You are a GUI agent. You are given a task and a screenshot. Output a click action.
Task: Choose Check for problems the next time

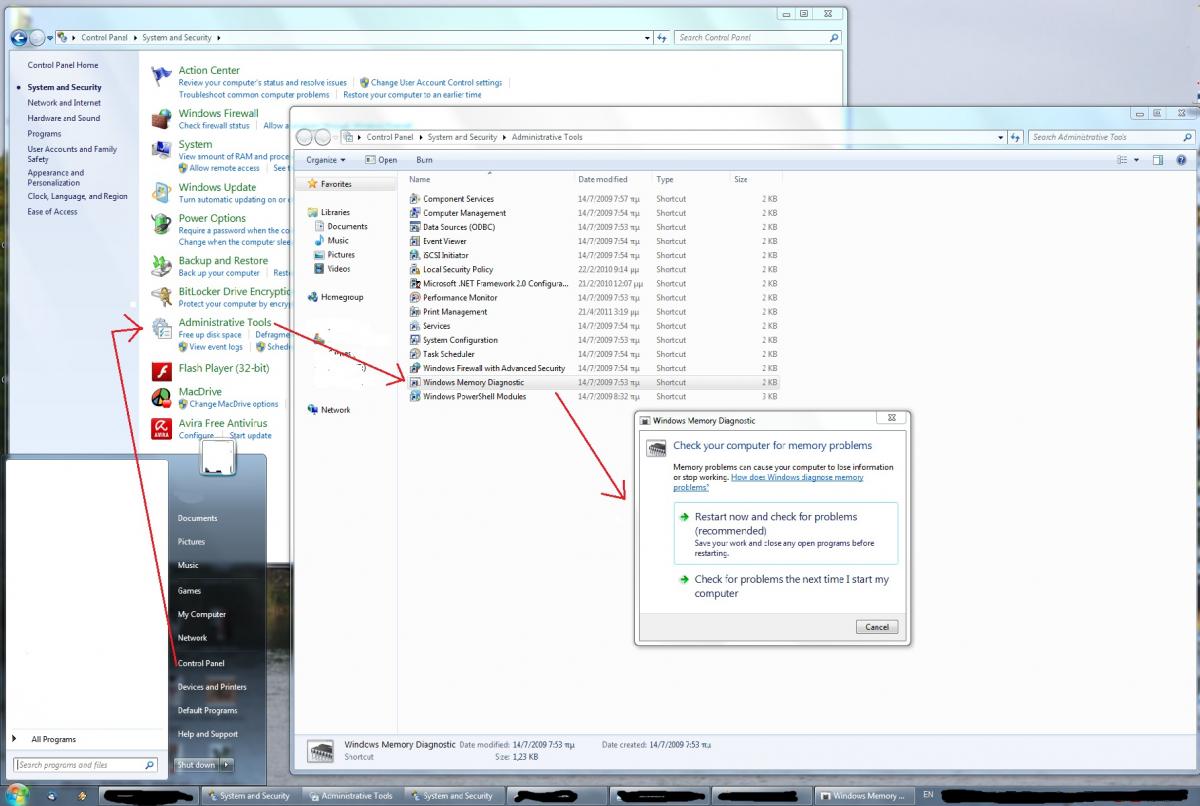pos(785,586)
